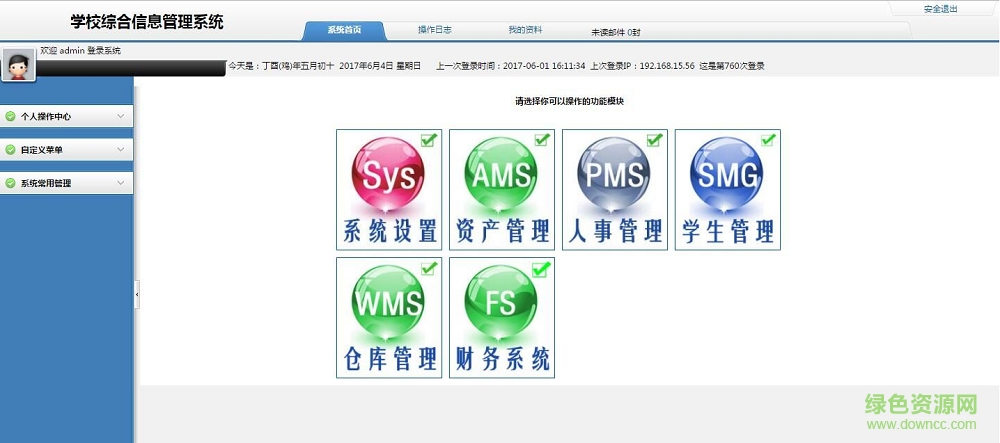Click the 欢迎 admin 登录系统 greeting
Image resolution: width=1000 pixels, height=443 pixels.
point(80,50)
